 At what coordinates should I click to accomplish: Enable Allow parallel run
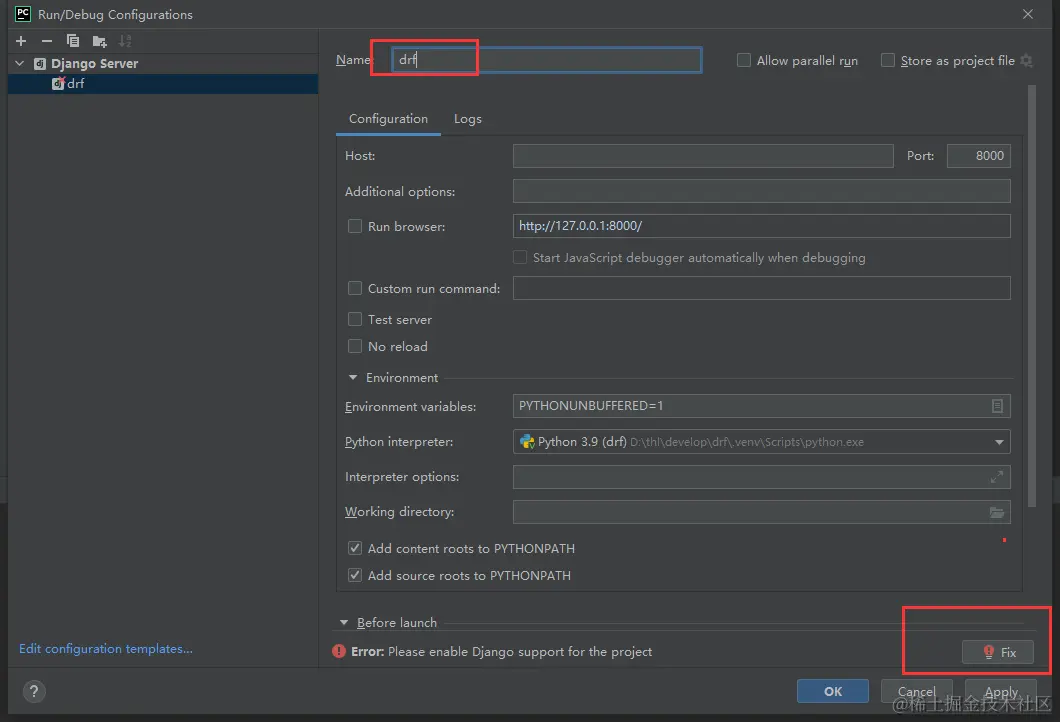[744, 61]
